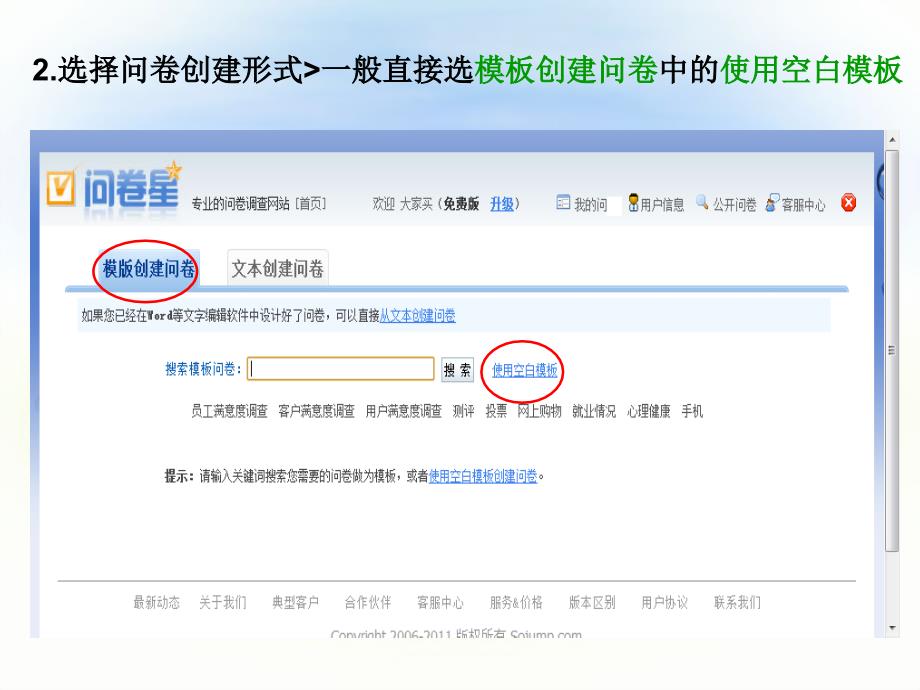Click the 使用空白模板 link

click(525, 370)
